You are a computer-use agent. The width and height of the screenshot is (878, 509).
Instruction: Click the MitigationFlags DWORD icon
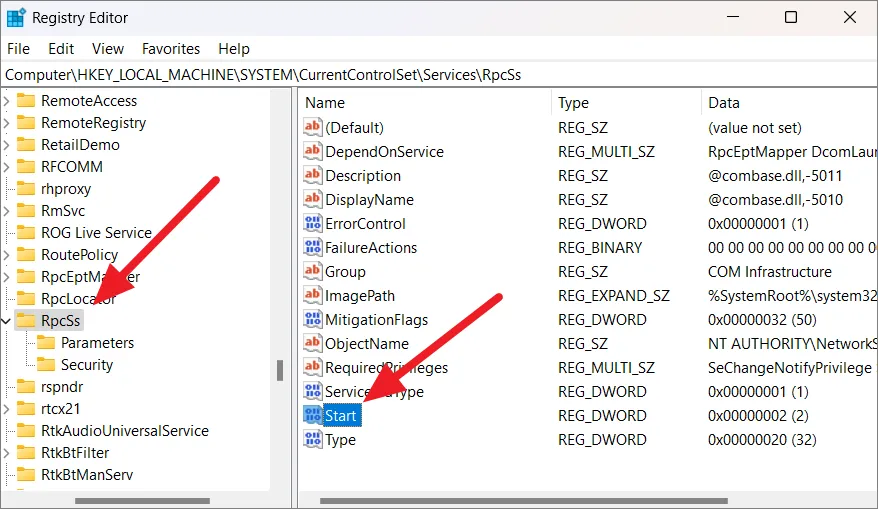tap(312, 319)
